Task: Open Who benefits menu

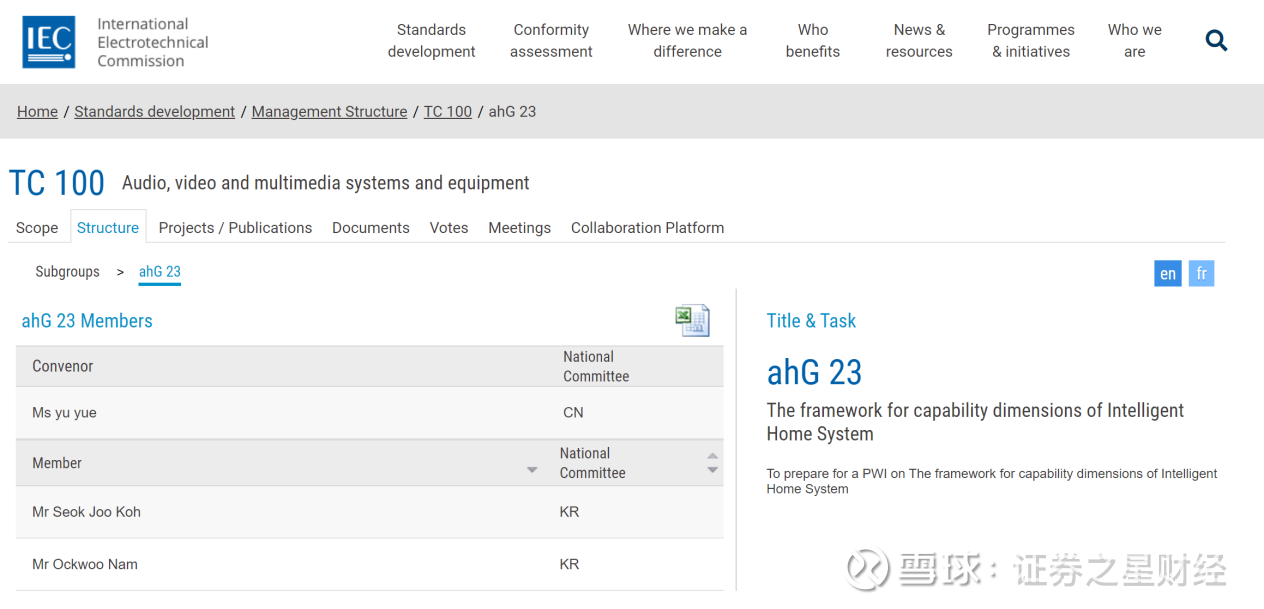Action: pos(812,41)
